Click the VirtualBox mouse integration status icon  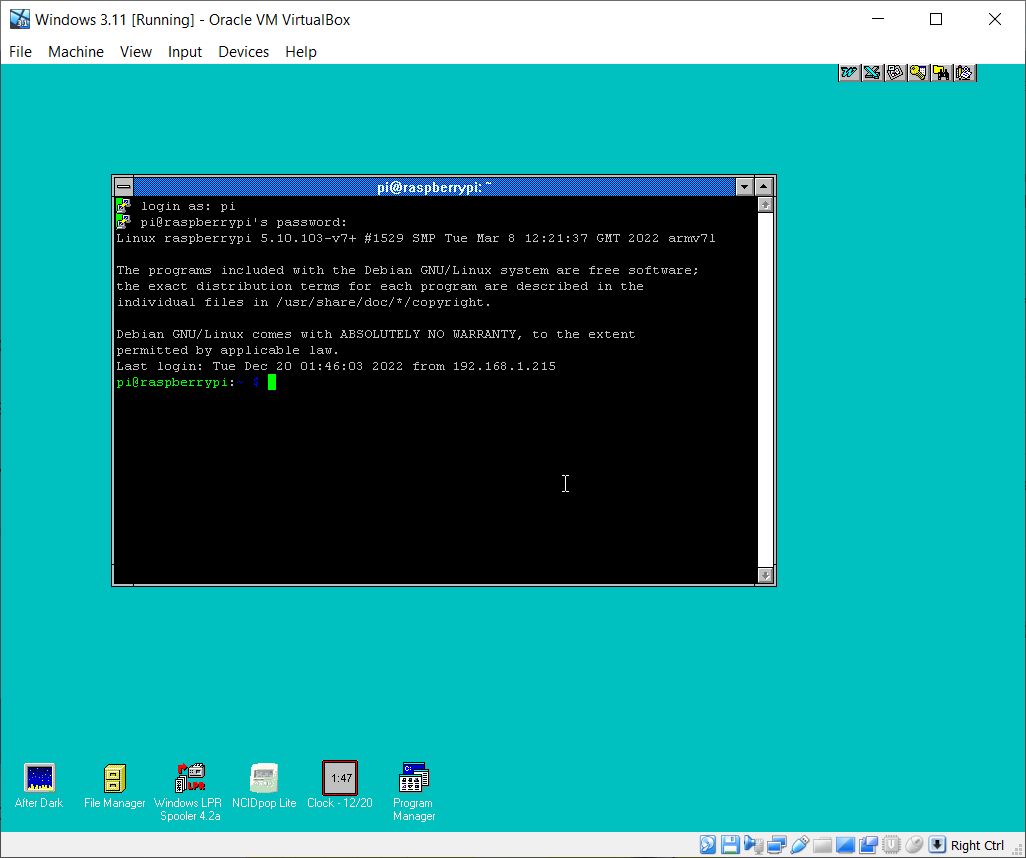pos(914,844)
